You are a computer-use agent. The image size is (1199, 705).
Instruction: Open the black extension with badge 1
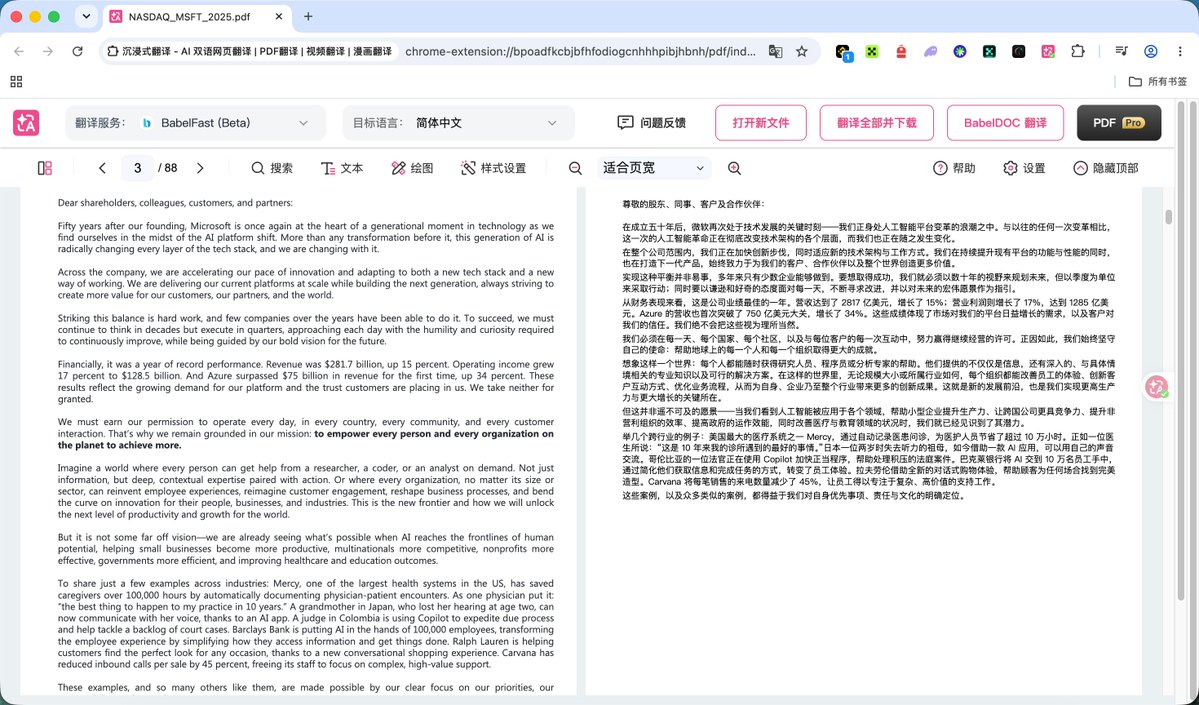843,52
